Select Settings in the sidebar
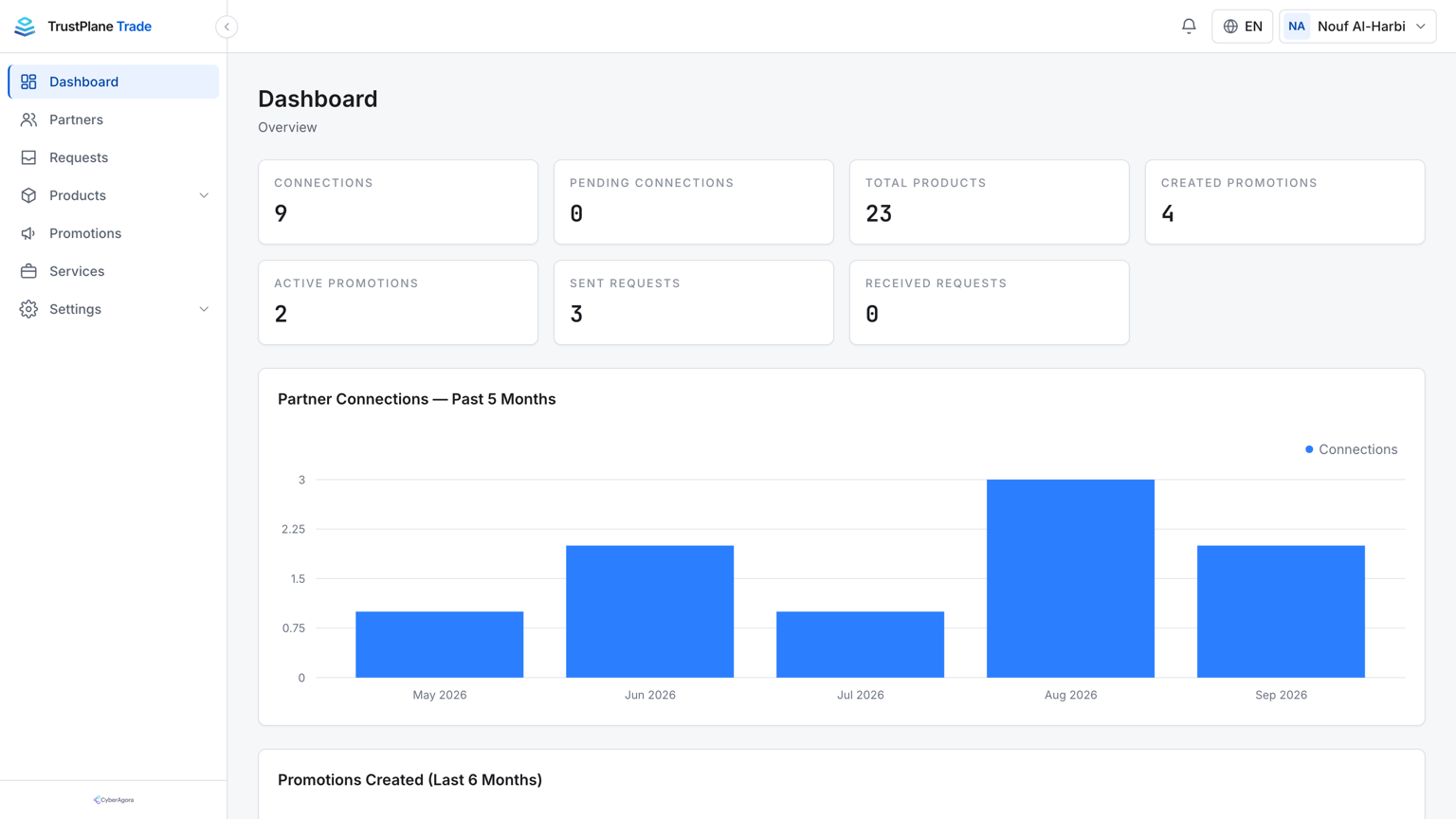This screenshot has width=1456, height=819. coord(114,309)
